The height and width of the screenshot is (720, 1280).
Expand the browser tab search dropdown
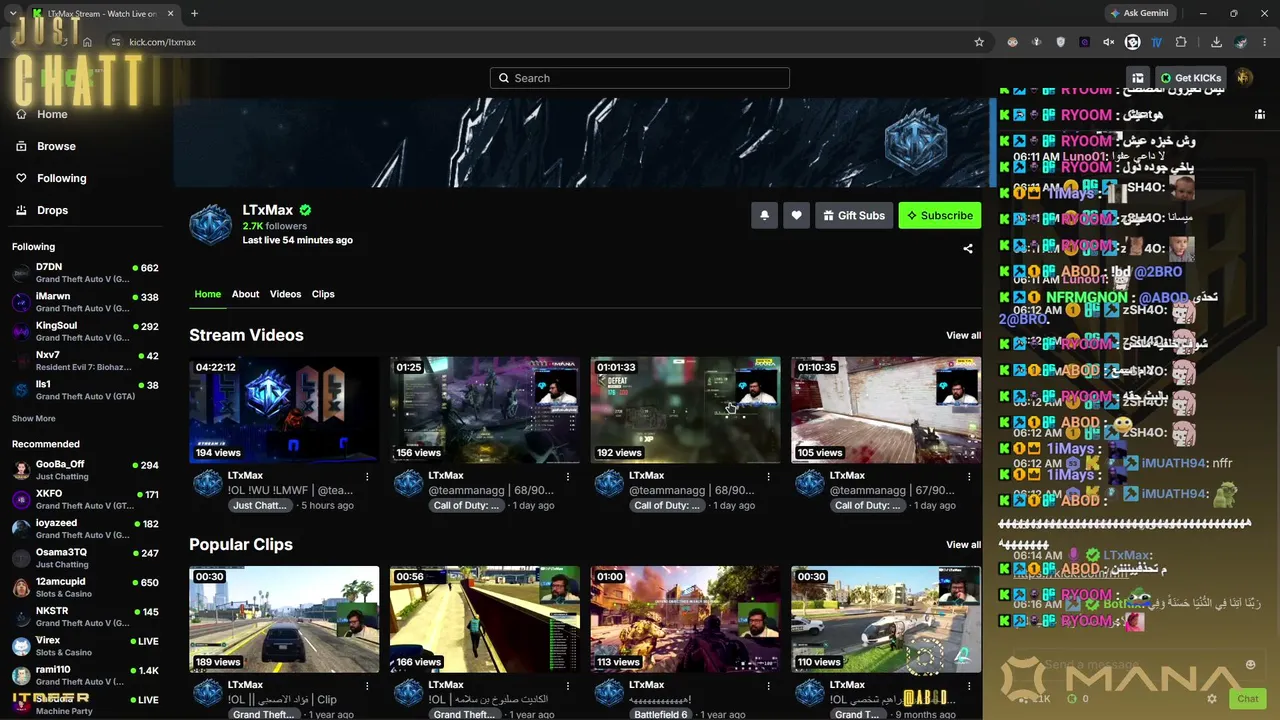(12, 14)
